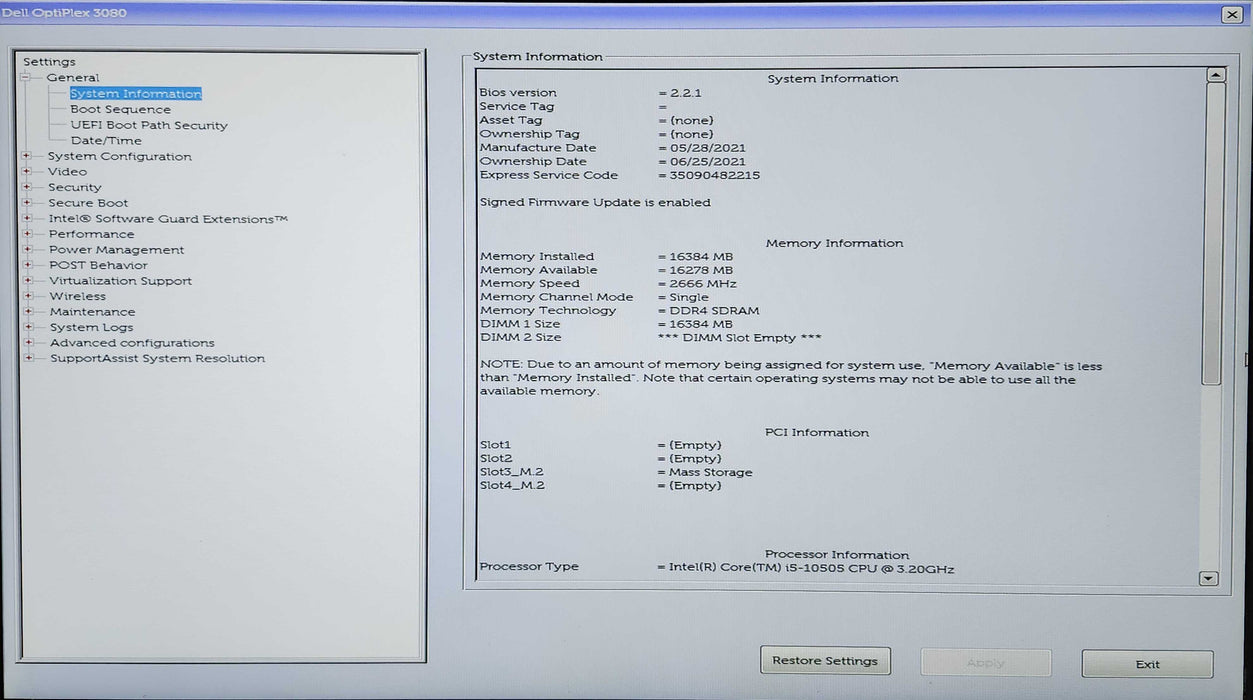Click the scroll up arrow of System Information
This screenshot has height=700, width=1253.
(1215, 75)
